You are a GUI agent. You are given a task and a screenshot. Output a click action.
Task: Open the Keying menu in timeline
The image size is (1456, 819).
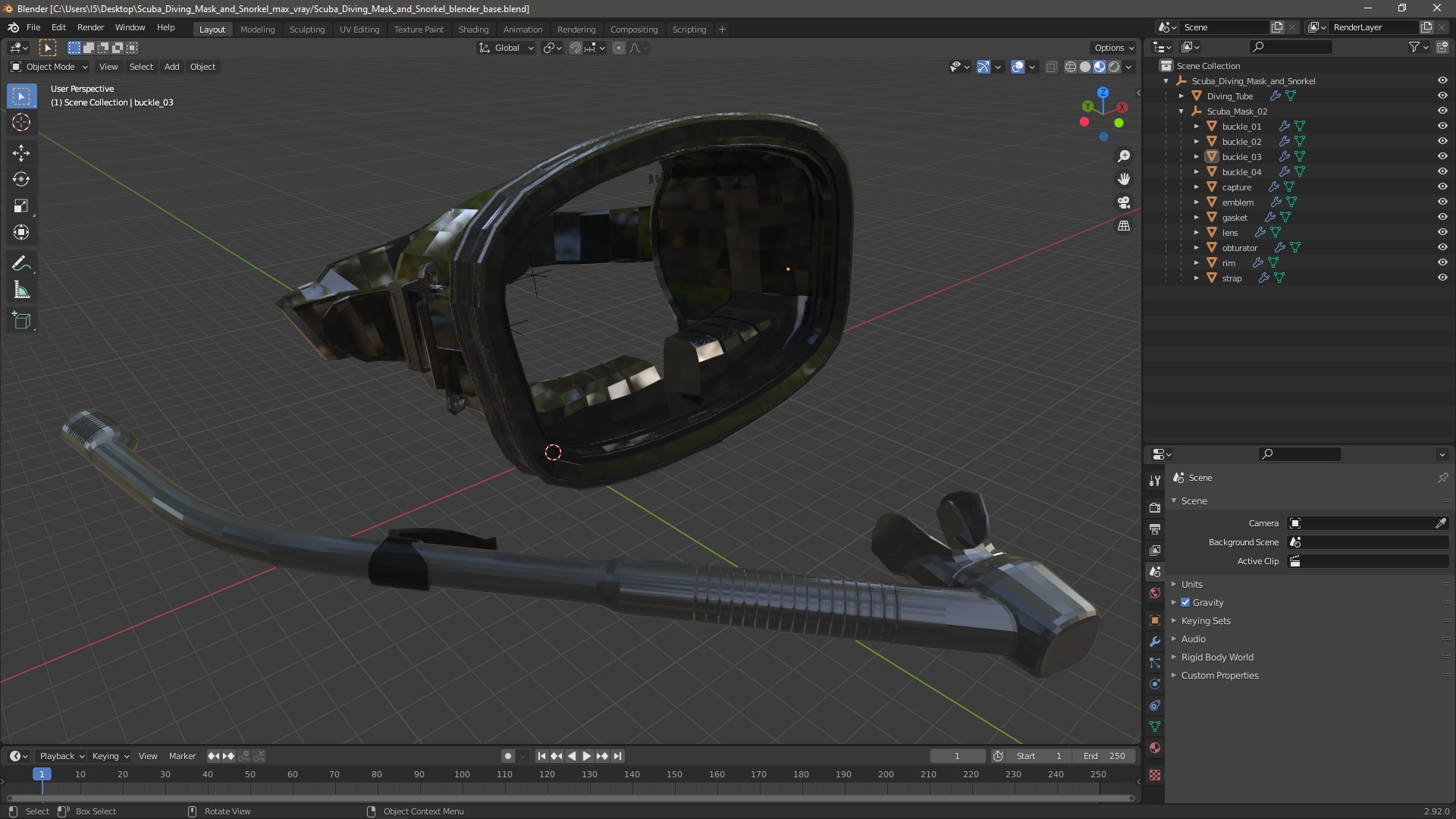coord(110,756)
